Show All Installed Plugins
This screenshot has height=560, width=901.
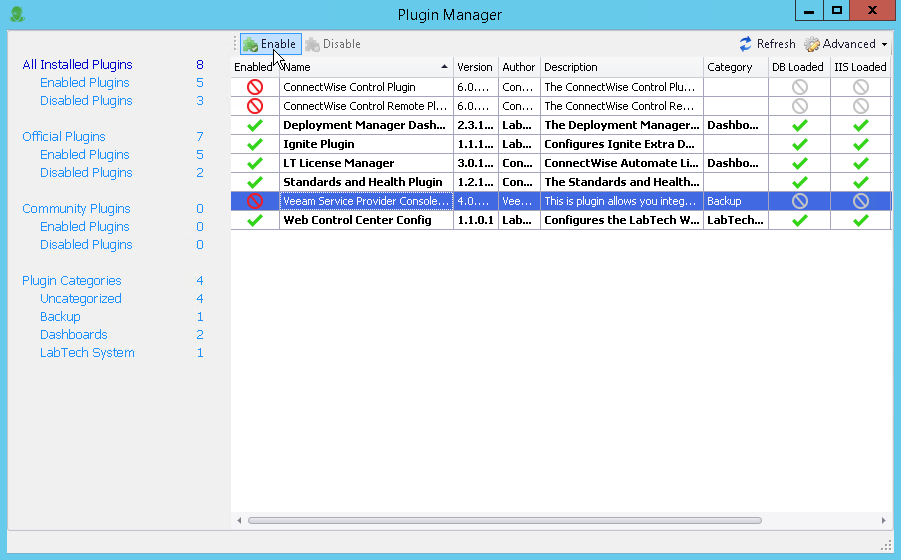pyautogui.click(x=78, y=64)
